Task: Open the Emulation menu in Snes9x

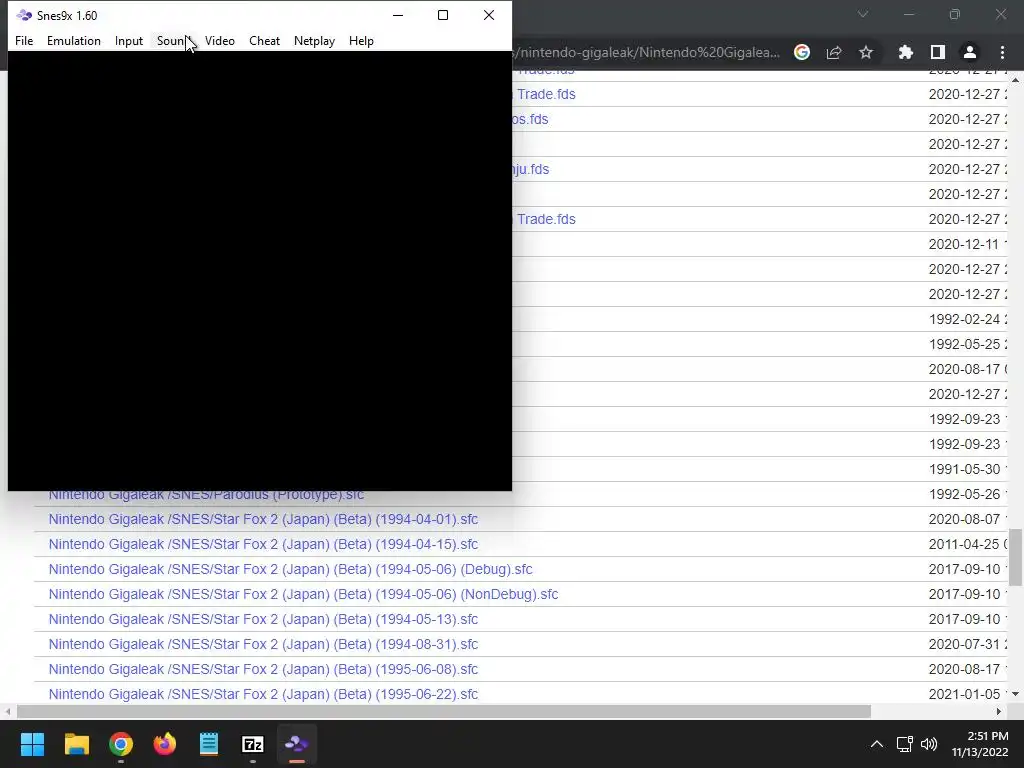Action: (74, 40)
